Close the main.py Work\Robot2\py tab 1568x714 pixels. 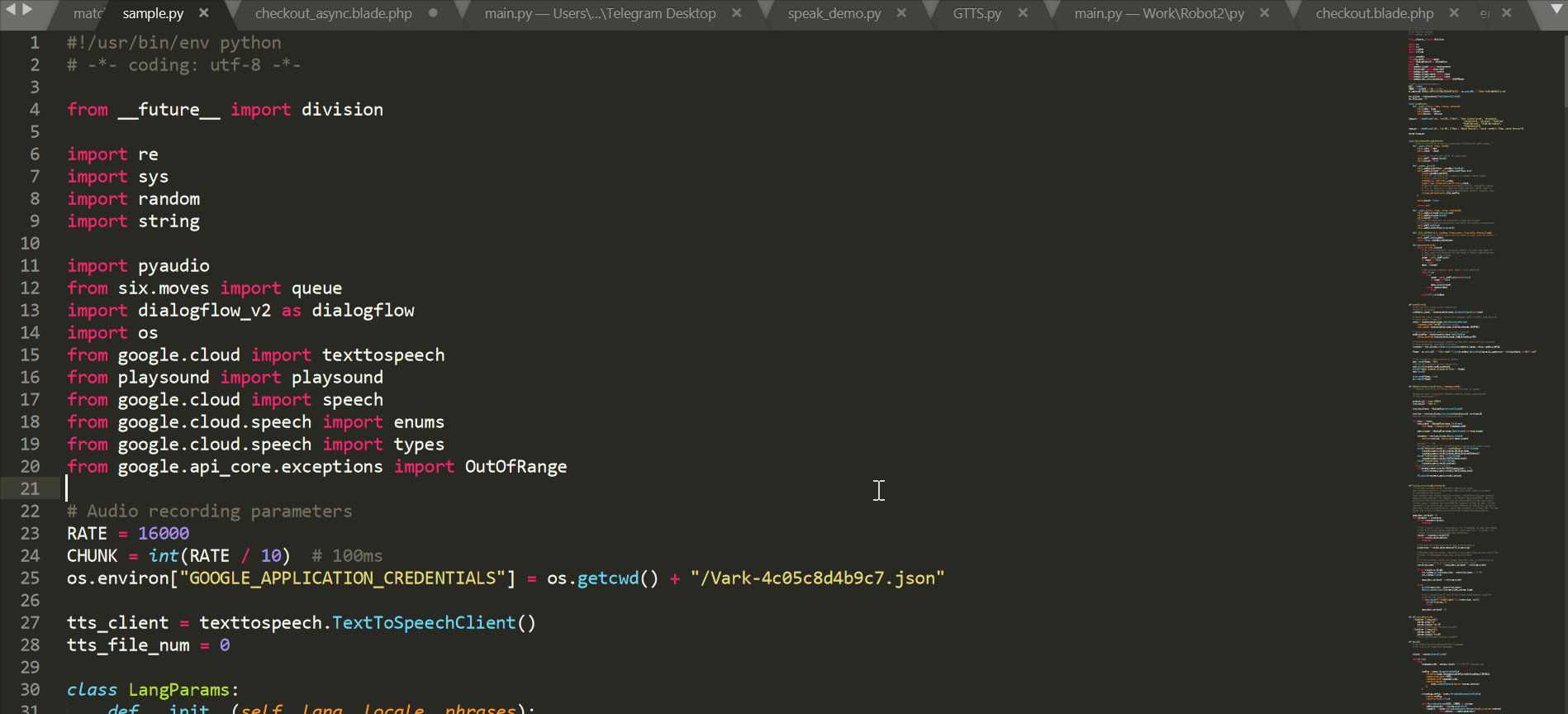(x=1264, y=13)
